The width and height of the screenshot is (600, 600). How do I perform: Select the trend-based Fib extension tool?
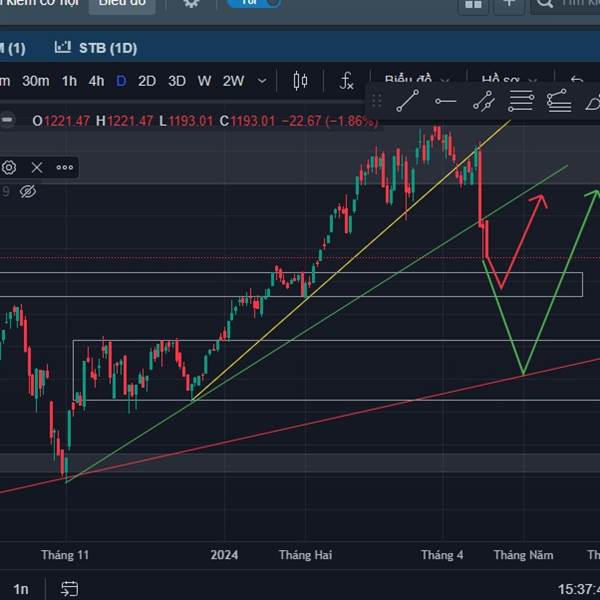pyautogui.click(x=559, y=101)
